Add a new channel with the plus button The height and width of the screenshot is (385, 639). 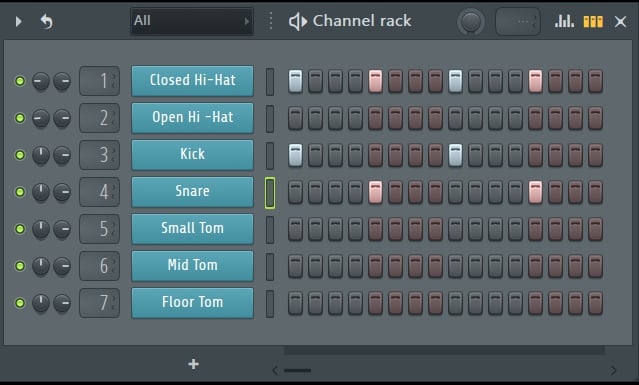click(x=194, y=364)
